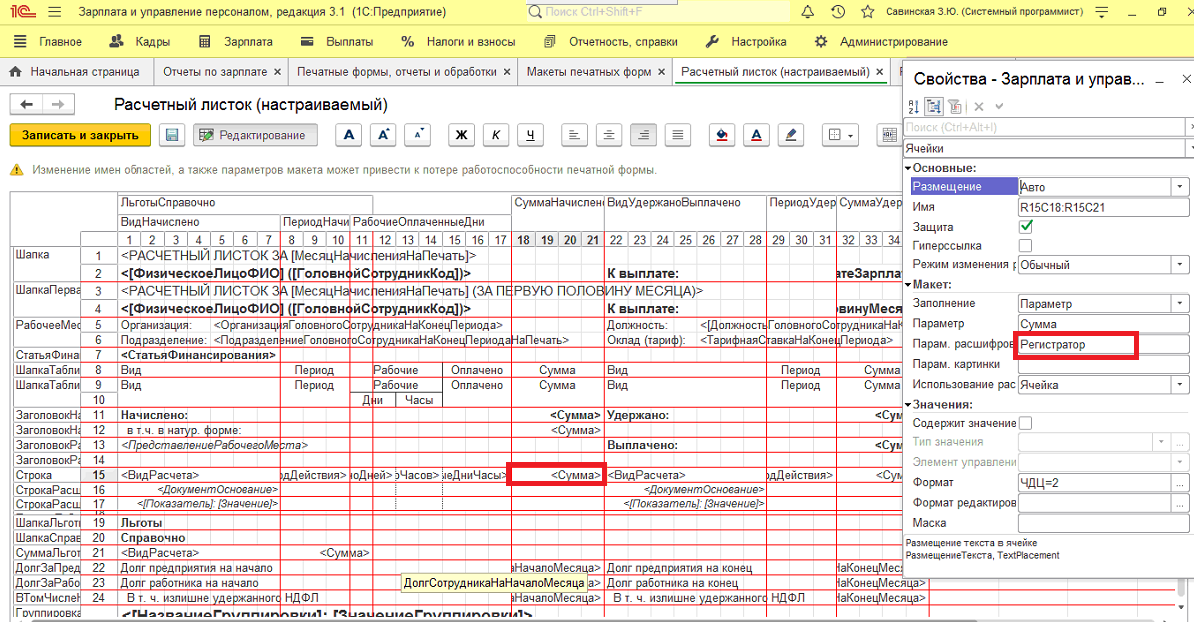Click Записать и закрыть button
Image resolution: width=1194 pixels, height=622 pixels.
pos(80,136)
